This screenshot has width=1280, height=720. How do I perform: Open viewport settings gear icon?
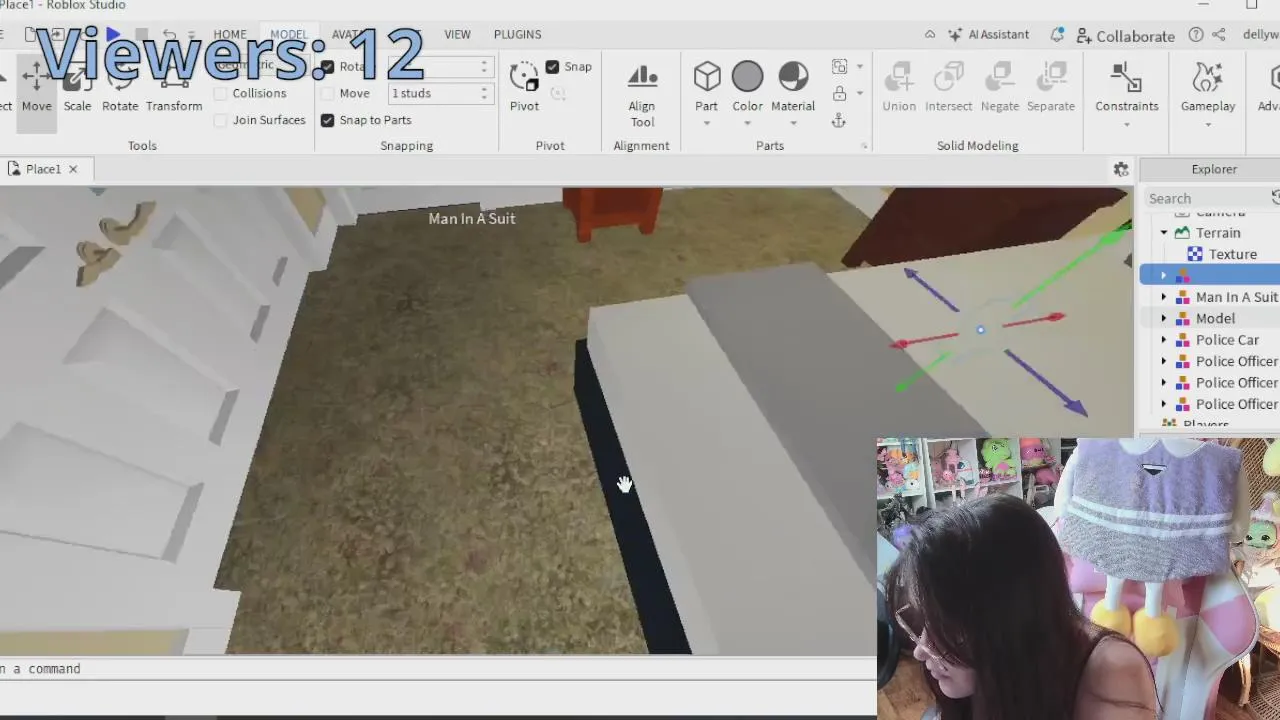[x=1121, y=169]
